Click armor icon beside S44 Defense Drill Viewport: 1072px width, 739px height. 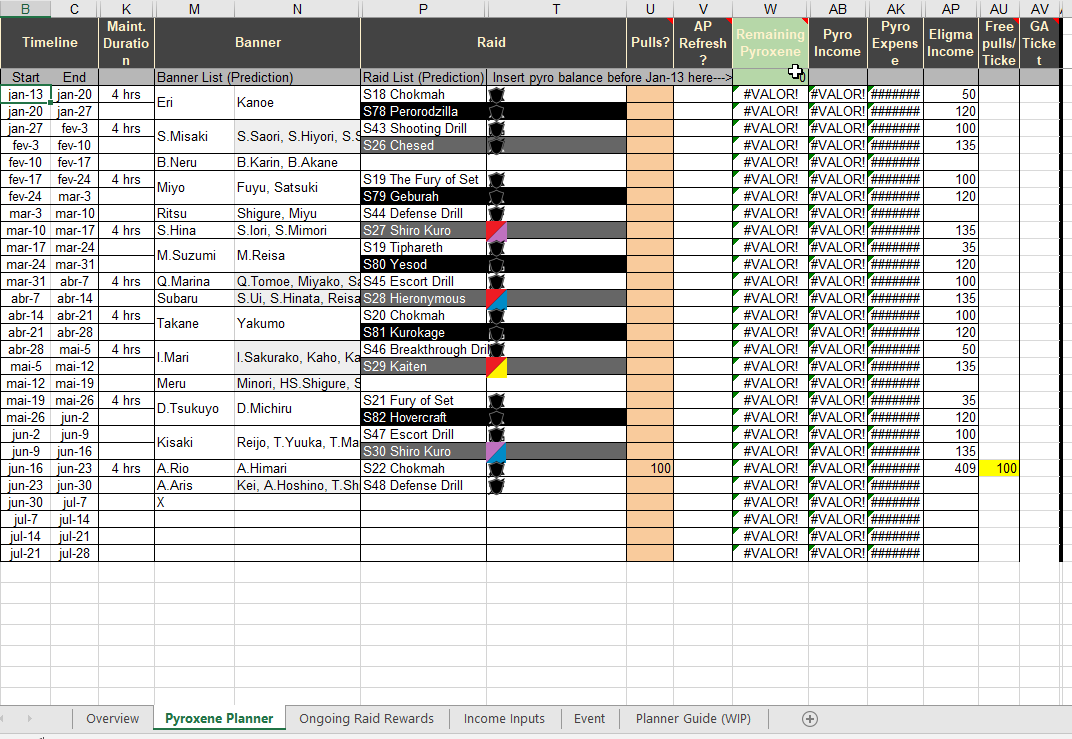point(496,213)
